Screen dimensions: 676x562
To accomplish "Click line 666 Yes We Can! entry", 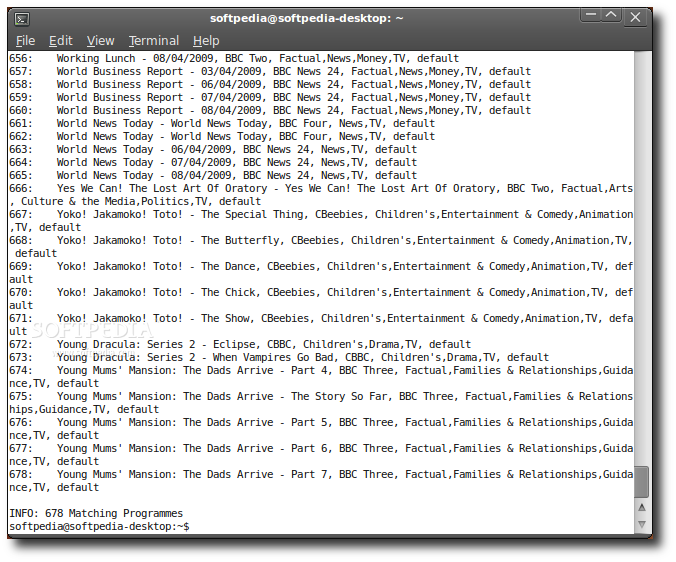I will coord(321,195).
